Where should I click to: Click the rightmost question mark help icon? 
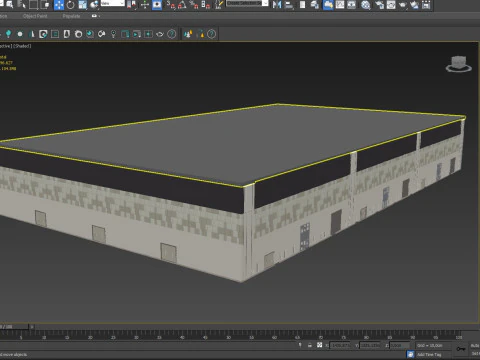click(x=212, y=34)
